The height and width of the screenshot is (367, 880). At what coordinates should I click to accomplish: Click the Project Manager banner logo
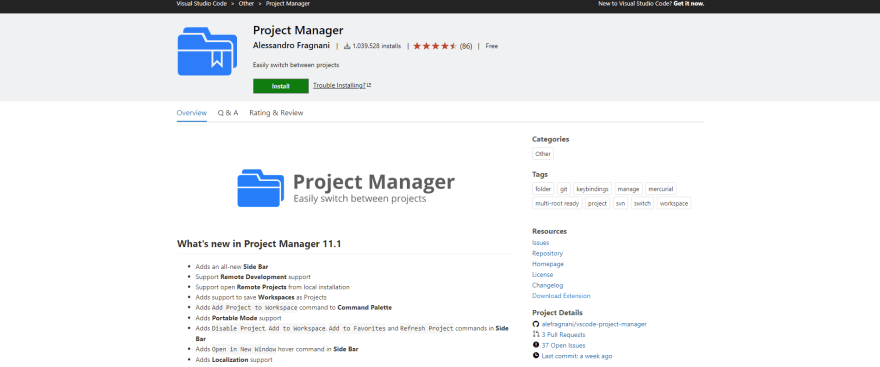(346, 188)
